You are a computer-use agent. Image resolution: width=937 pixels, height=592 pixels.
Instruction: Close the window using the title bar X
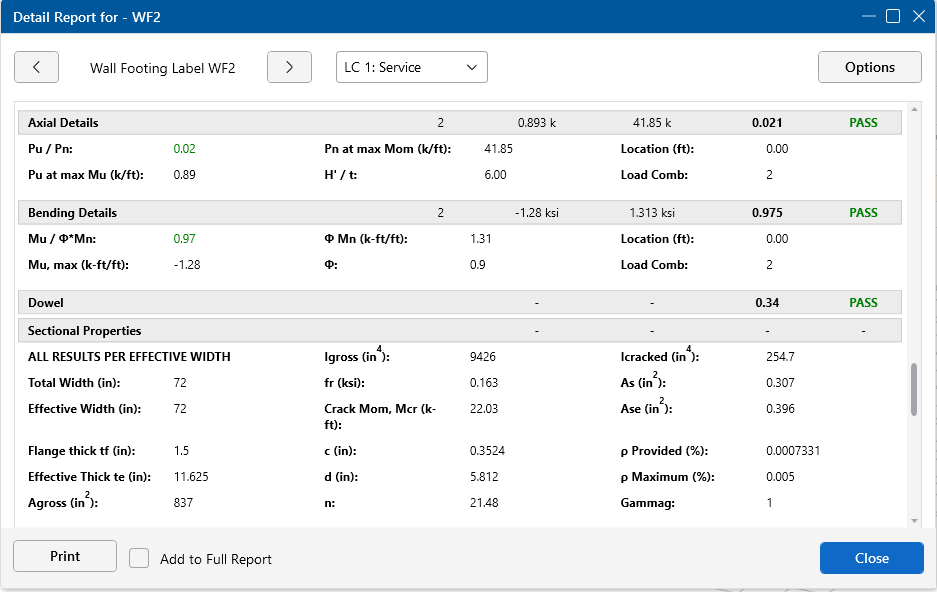coord(918,16)
